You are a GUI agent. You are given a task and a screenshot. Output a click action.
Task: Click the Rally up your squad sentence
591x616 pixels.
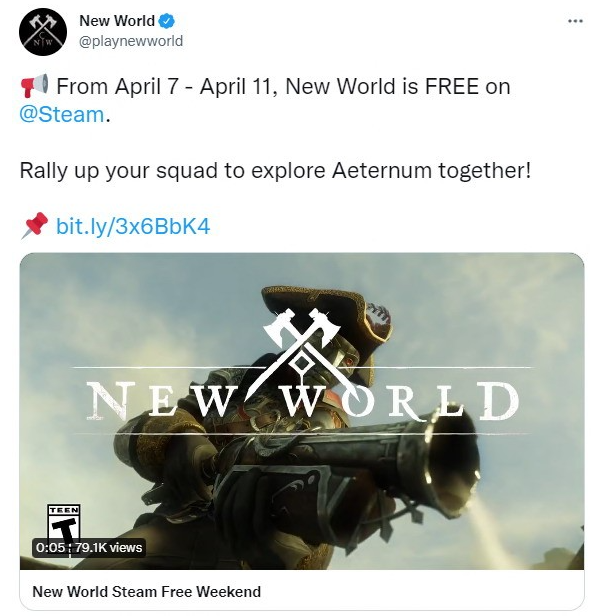(275, 171)
